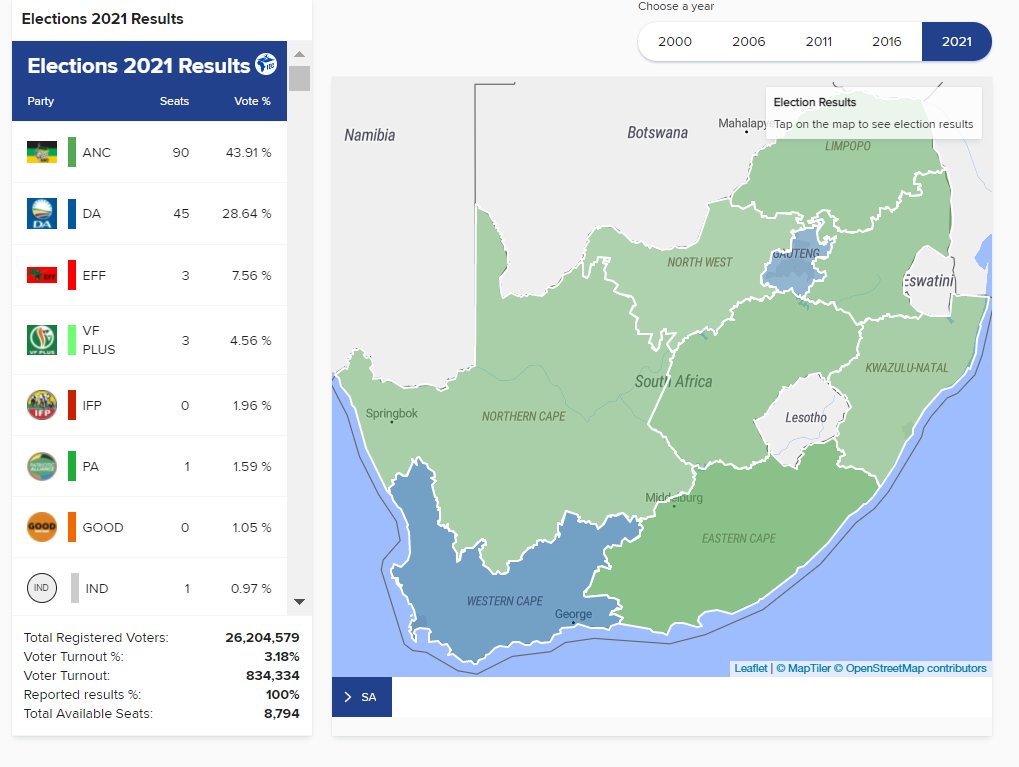
Task: Click the Botswana label on map
Action: tap(657, 133)
